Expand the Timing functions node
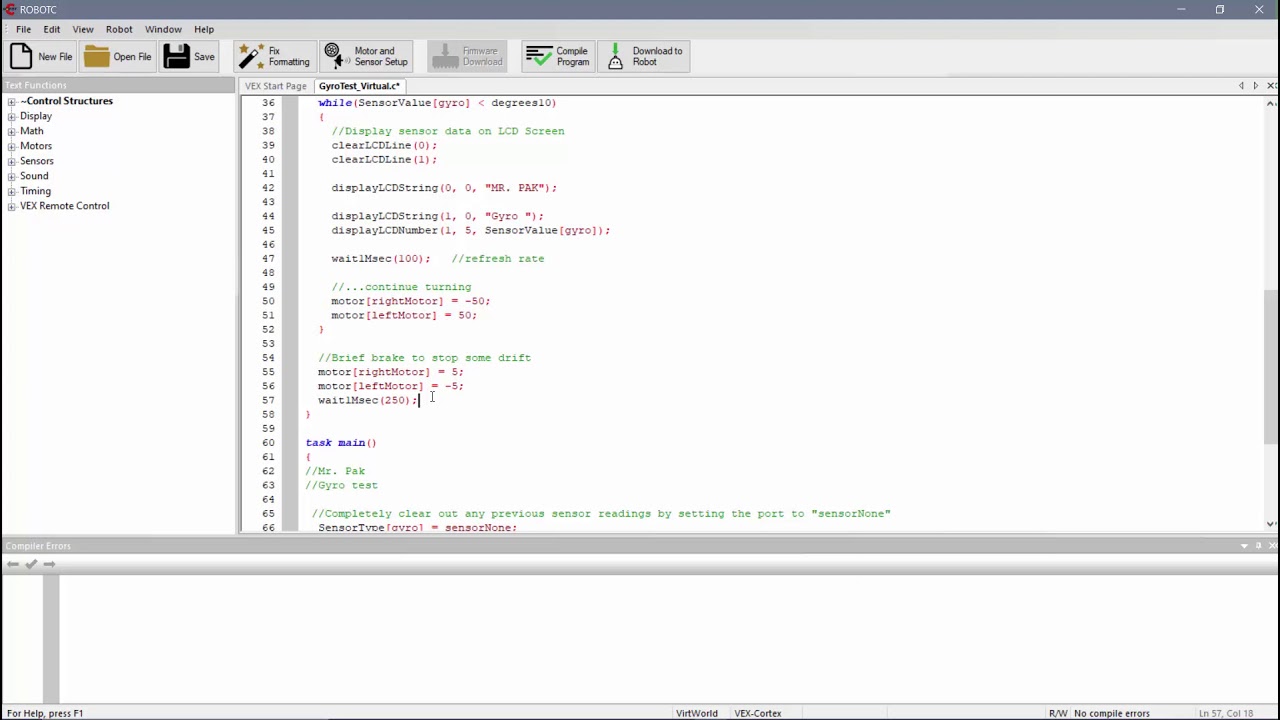Viewport: 1280px width, 720px height. [x=11, y=191]
